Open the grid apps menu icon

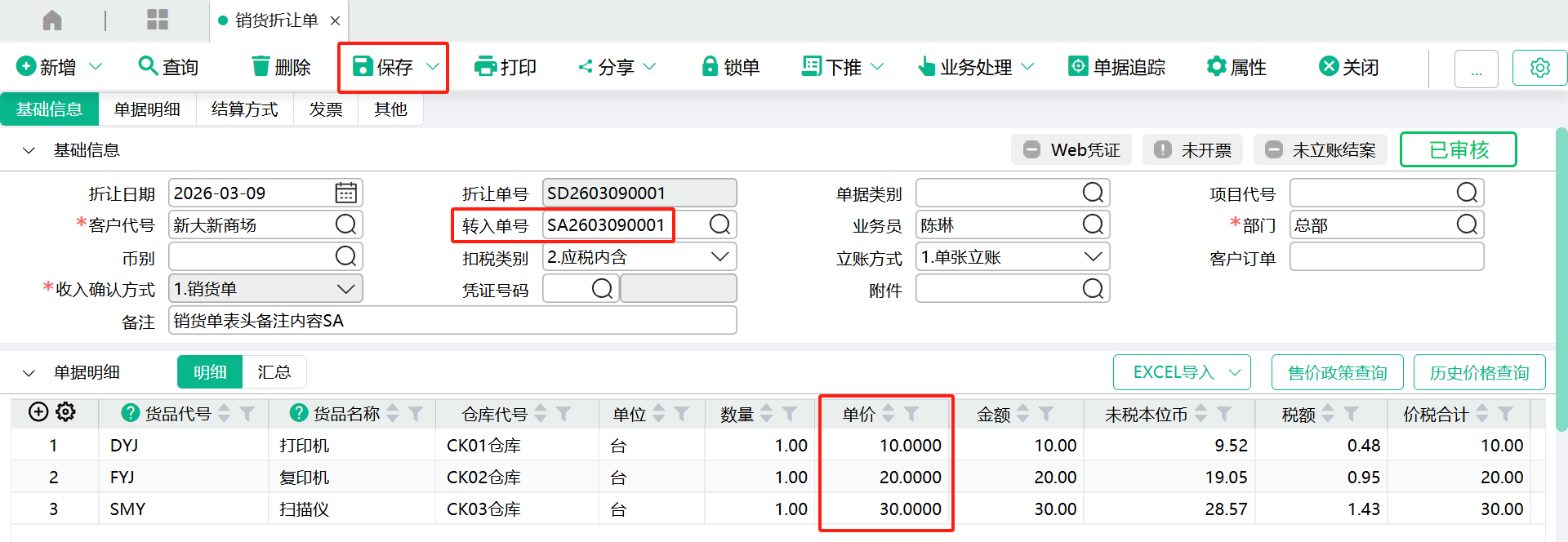click(x=157, y=20)
